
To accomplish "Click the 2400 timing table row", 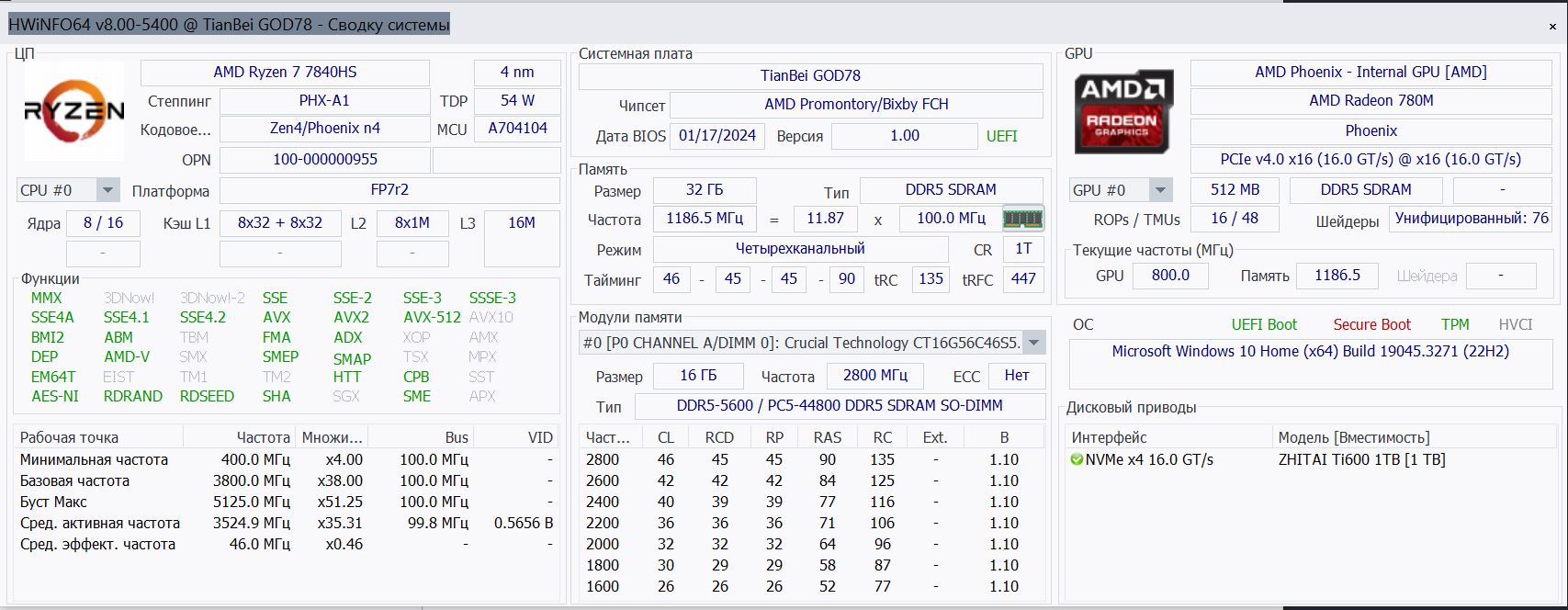I will [812, 503].
